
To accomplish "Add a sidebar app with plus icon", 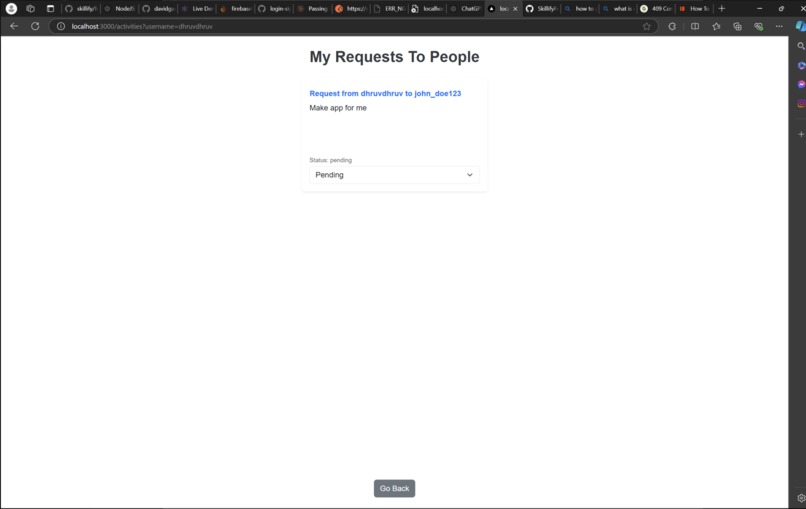I will (801, 134).
